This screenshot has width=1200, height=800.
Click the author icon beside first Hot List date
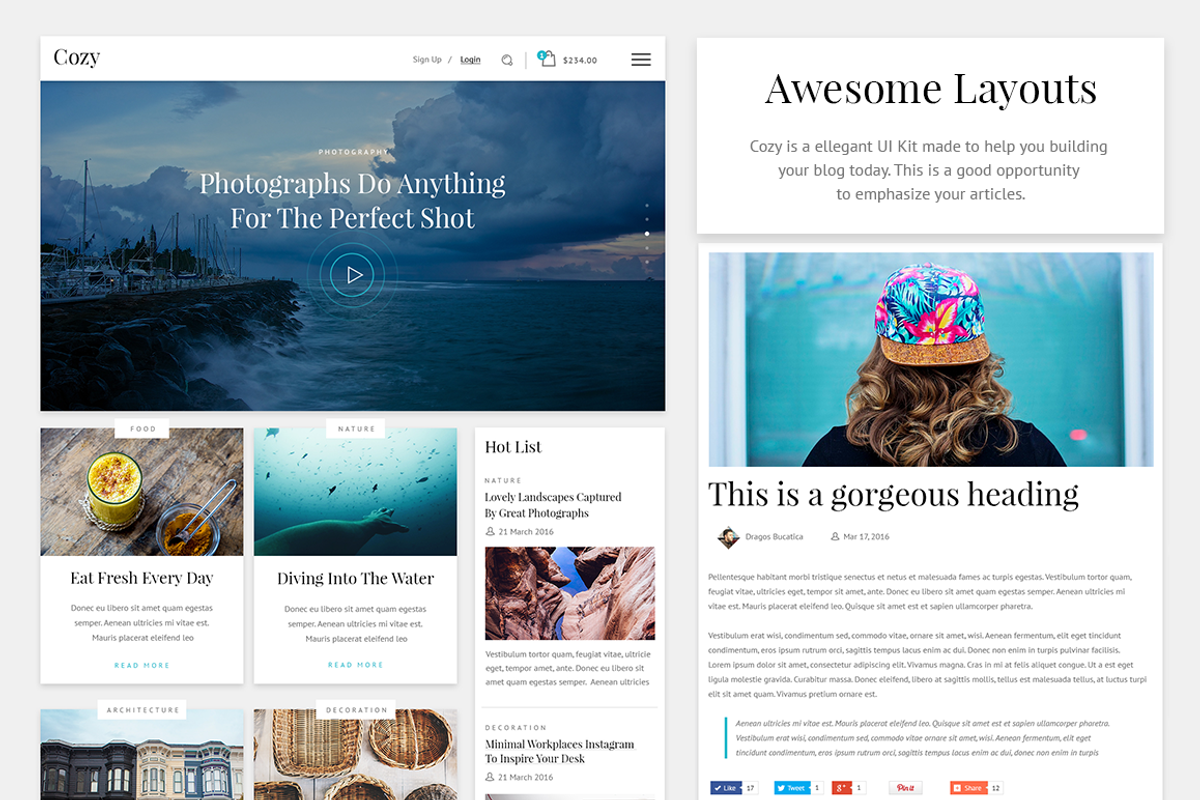490,532
